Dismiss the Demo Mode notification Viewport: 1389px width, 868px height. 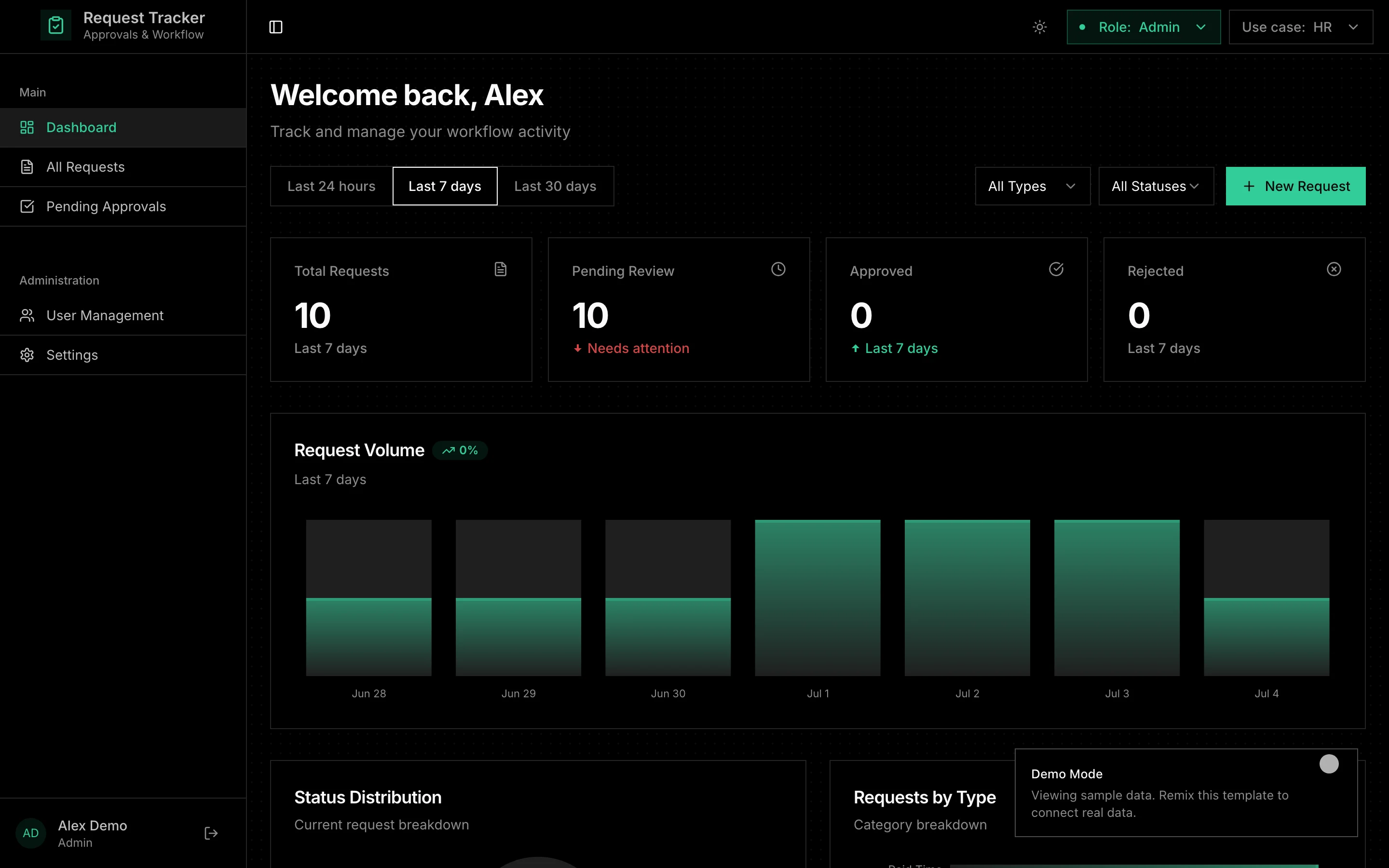click(x=1329, y=764)
